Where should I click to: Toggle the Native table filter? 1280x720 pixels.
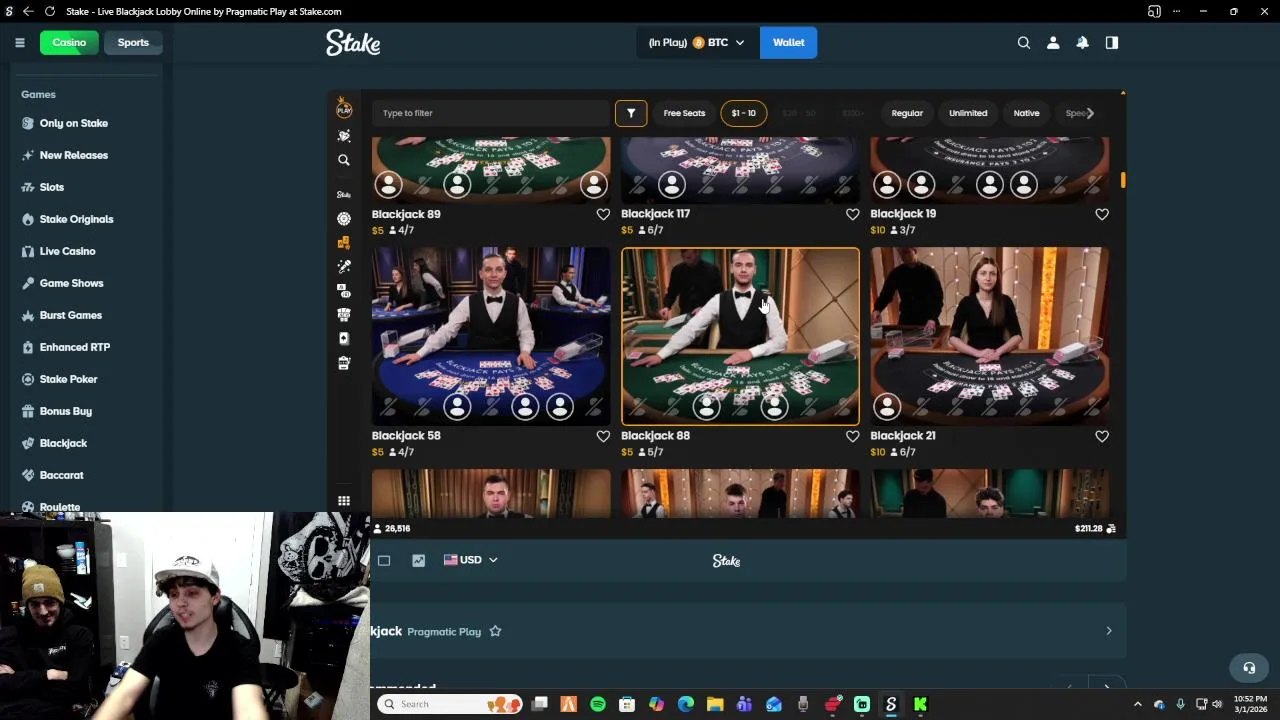pyautogui.click(x=1026, y=113)
